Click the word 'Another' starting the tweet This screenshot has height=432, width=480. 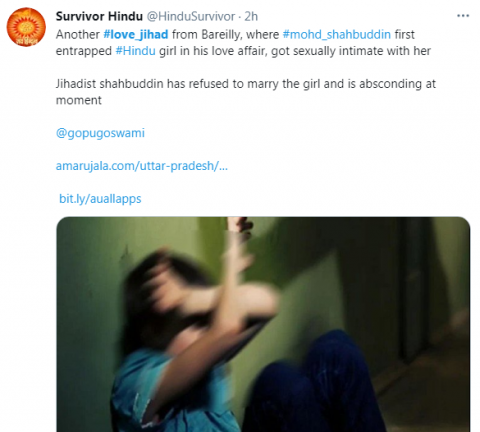[x=78, y=35]
